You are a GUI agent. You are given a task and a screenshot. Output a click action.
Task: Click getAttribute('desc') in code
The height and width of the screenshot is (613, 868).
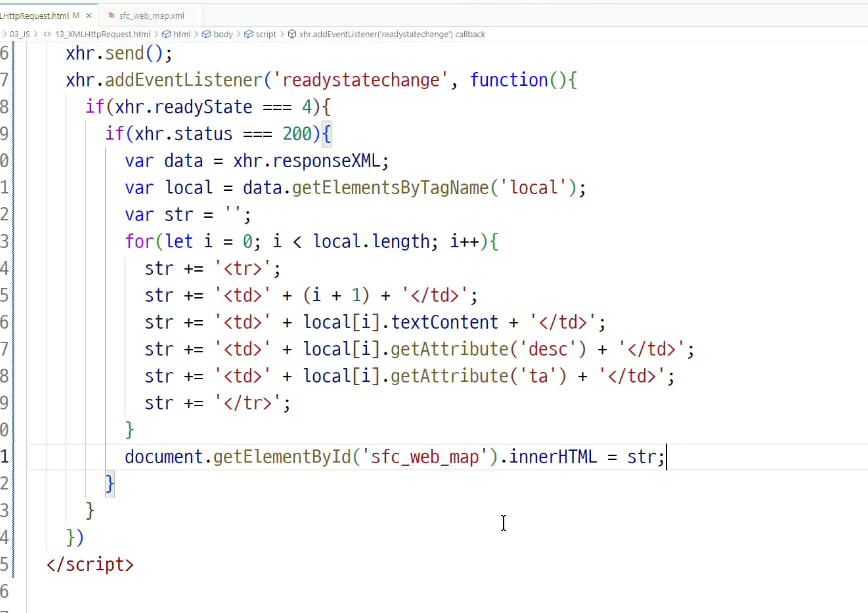(488, 349)
